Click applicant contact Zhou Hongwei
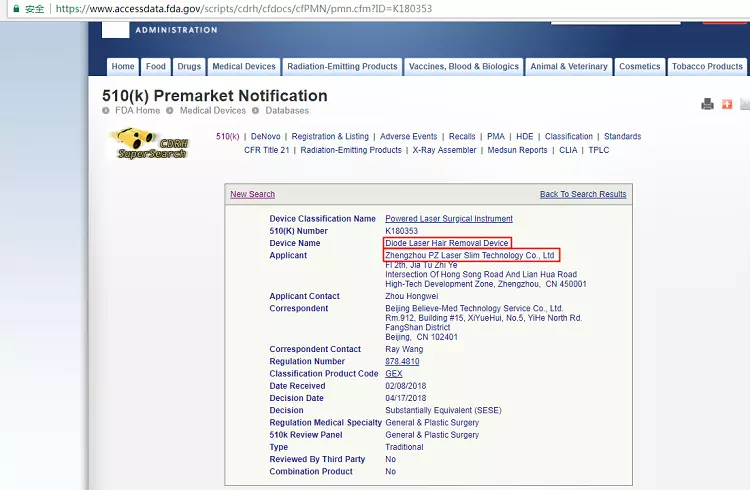The width and height of the screenshot is (750, 490). pyautogui.click(x=411, y=296)
